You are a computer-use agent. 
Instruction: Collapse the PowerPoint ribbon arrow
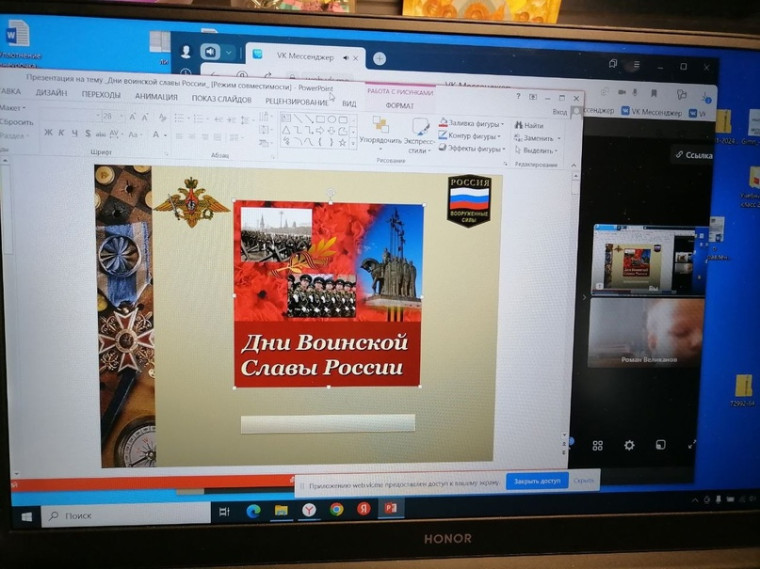coord(573,165)
